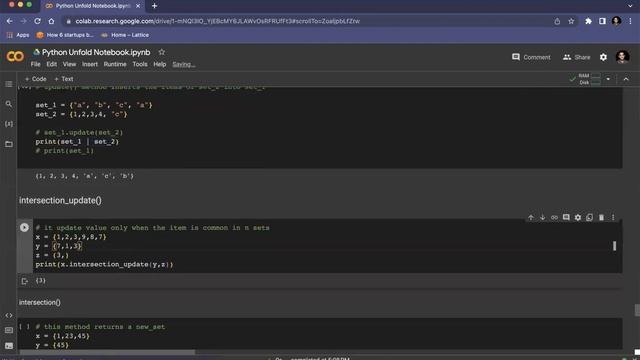The height and width of the screenshot is (360, 640).
Task: Click the intersection_update() heading
Action: pyautogui.click(x=60, y=200)
